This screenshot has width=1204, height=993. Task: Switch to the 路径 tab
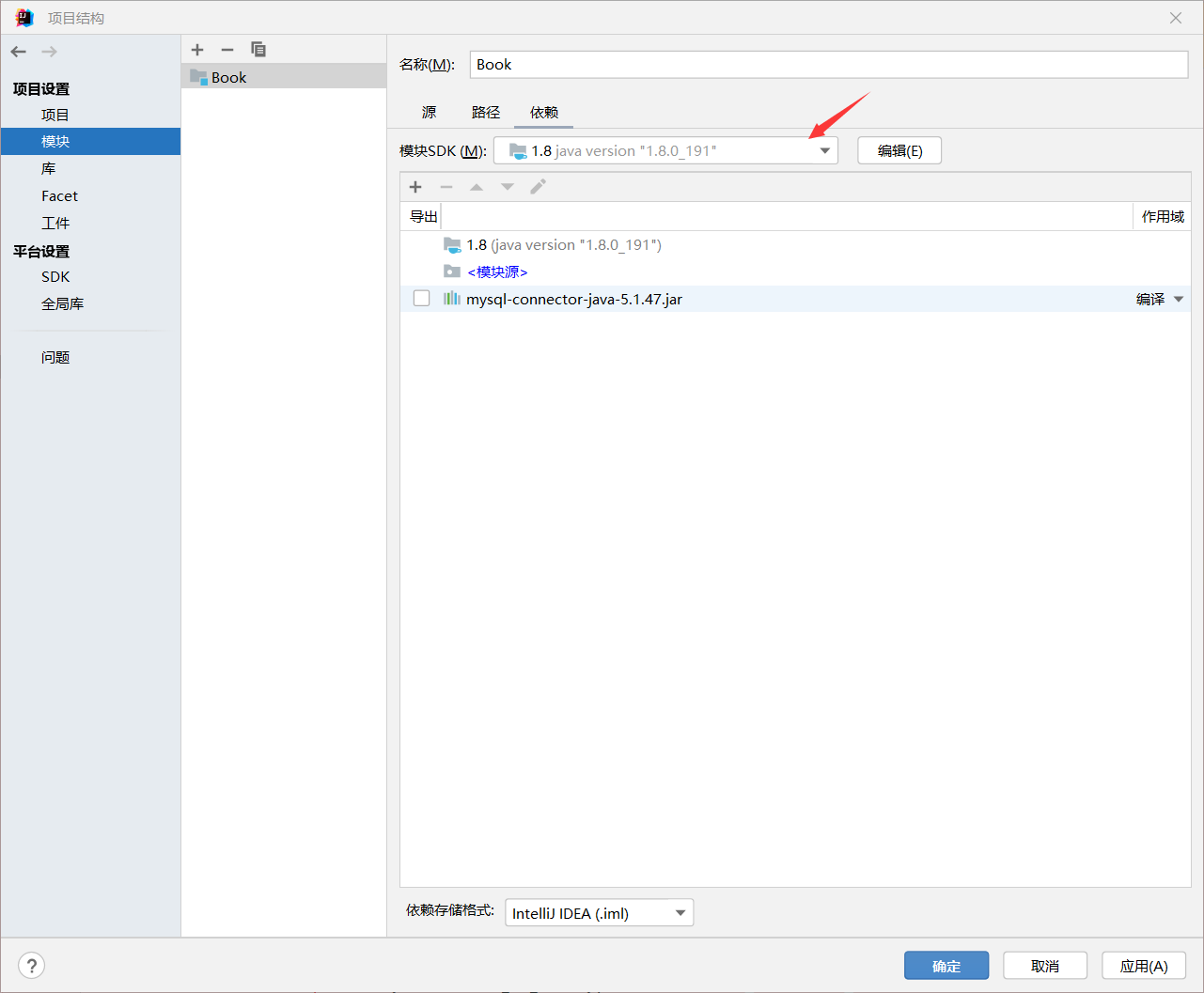[x=486, y=112]
